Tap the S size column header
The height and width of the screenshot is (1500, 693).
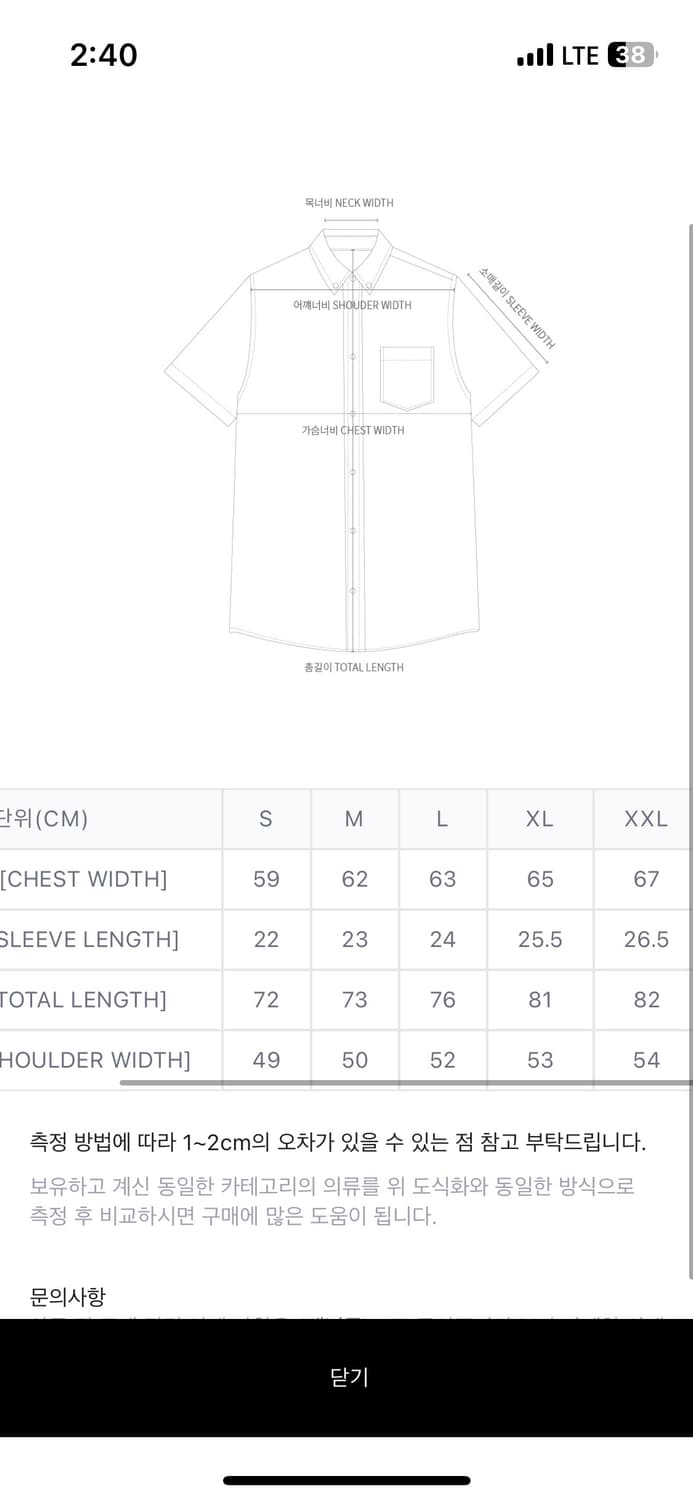266,819
